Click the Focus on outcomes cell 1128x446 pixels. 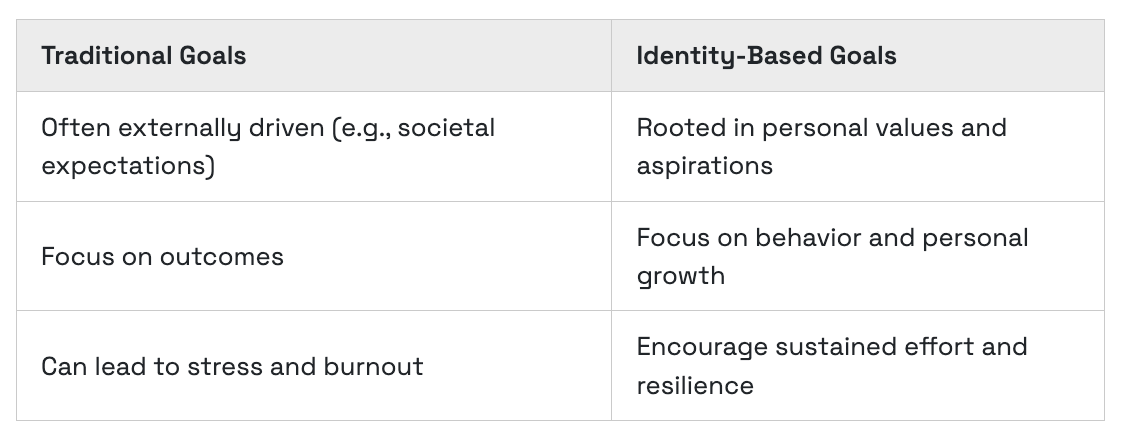pos(314,257)
